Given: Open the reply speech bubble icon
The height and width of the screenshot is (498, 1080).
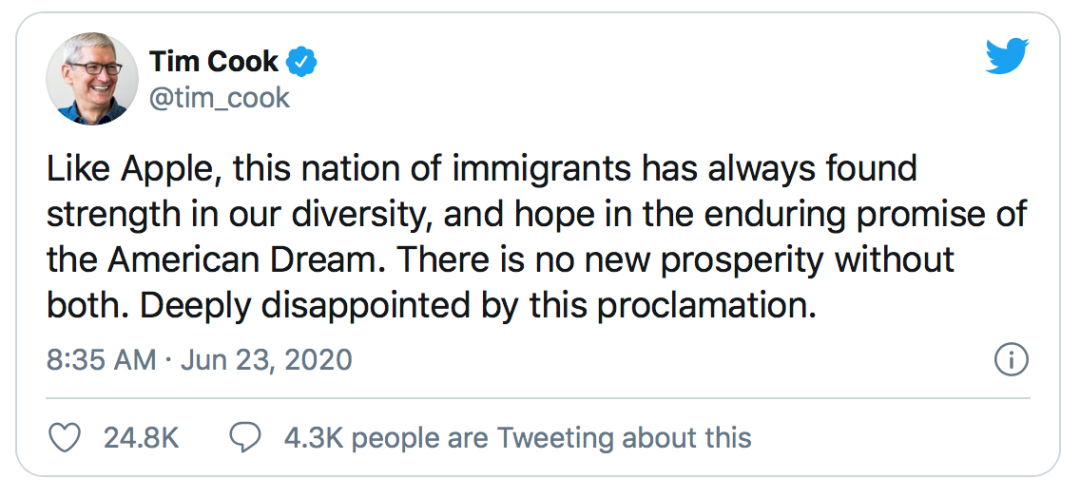Looking at the screenshot, I should (247, 438).
